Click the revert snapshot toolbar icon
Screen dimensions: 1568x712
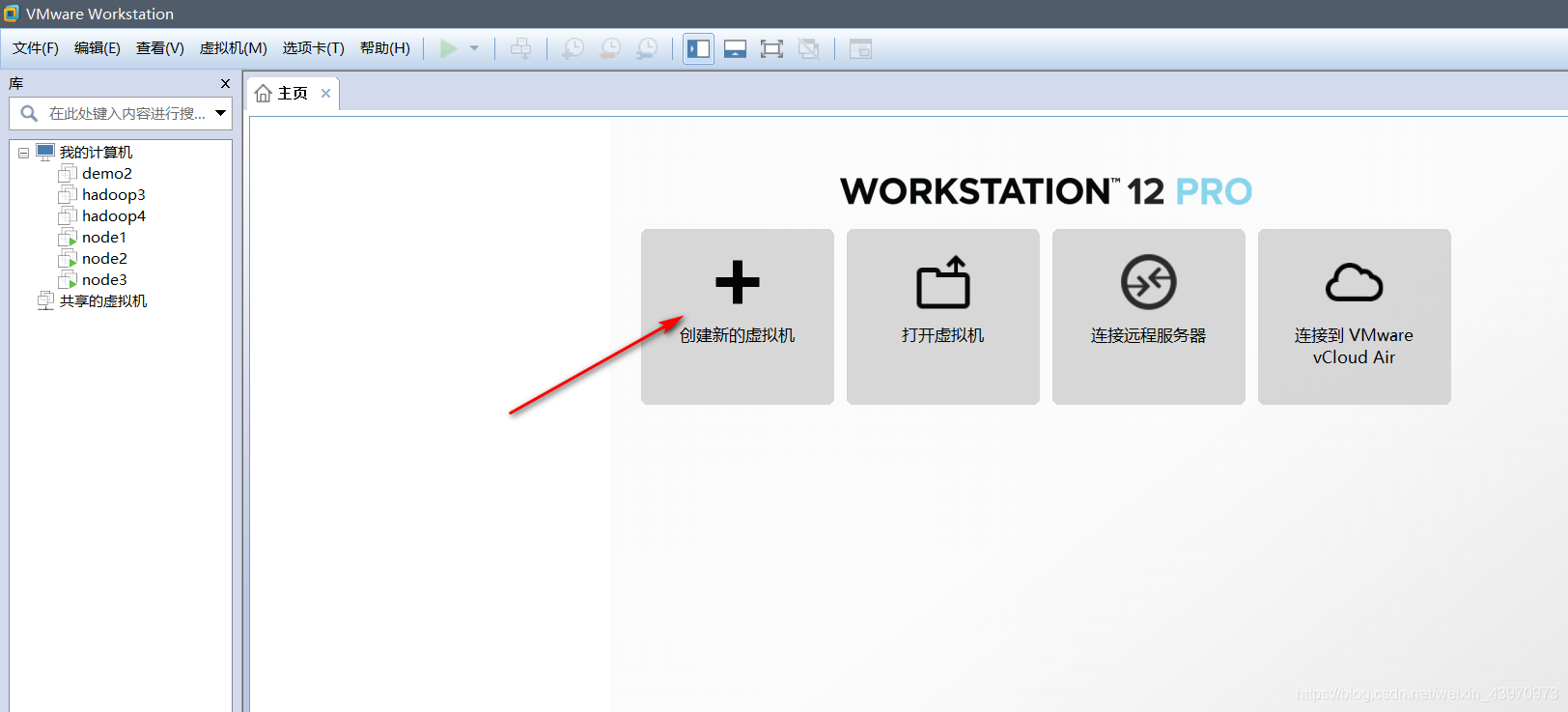point(610,48)
